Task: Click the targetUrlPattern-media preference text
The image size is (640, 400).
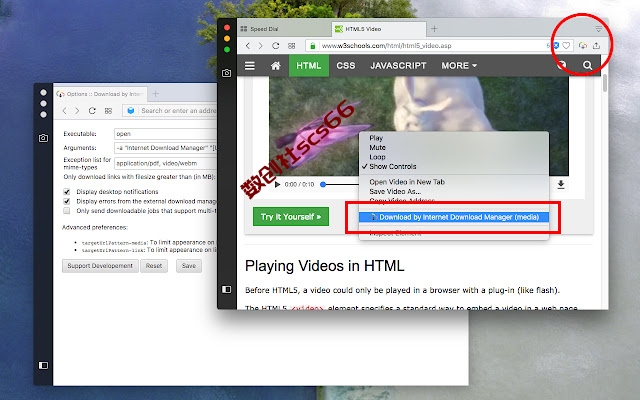Action: [x=114, y=242]
